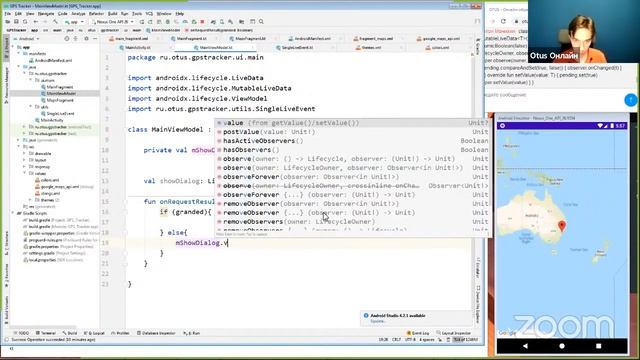Open the File menu

tap(7, 13)
